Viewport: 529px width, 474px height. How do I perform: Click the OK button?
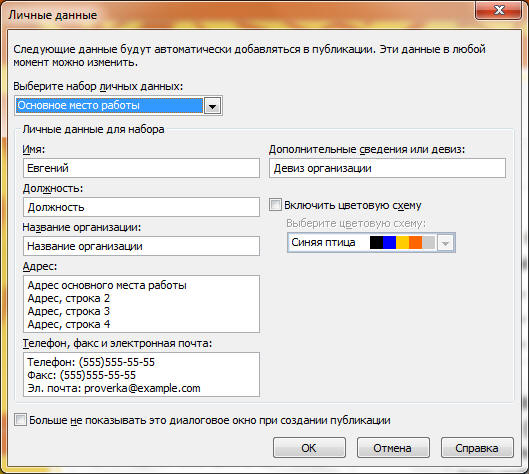(309, 448)
